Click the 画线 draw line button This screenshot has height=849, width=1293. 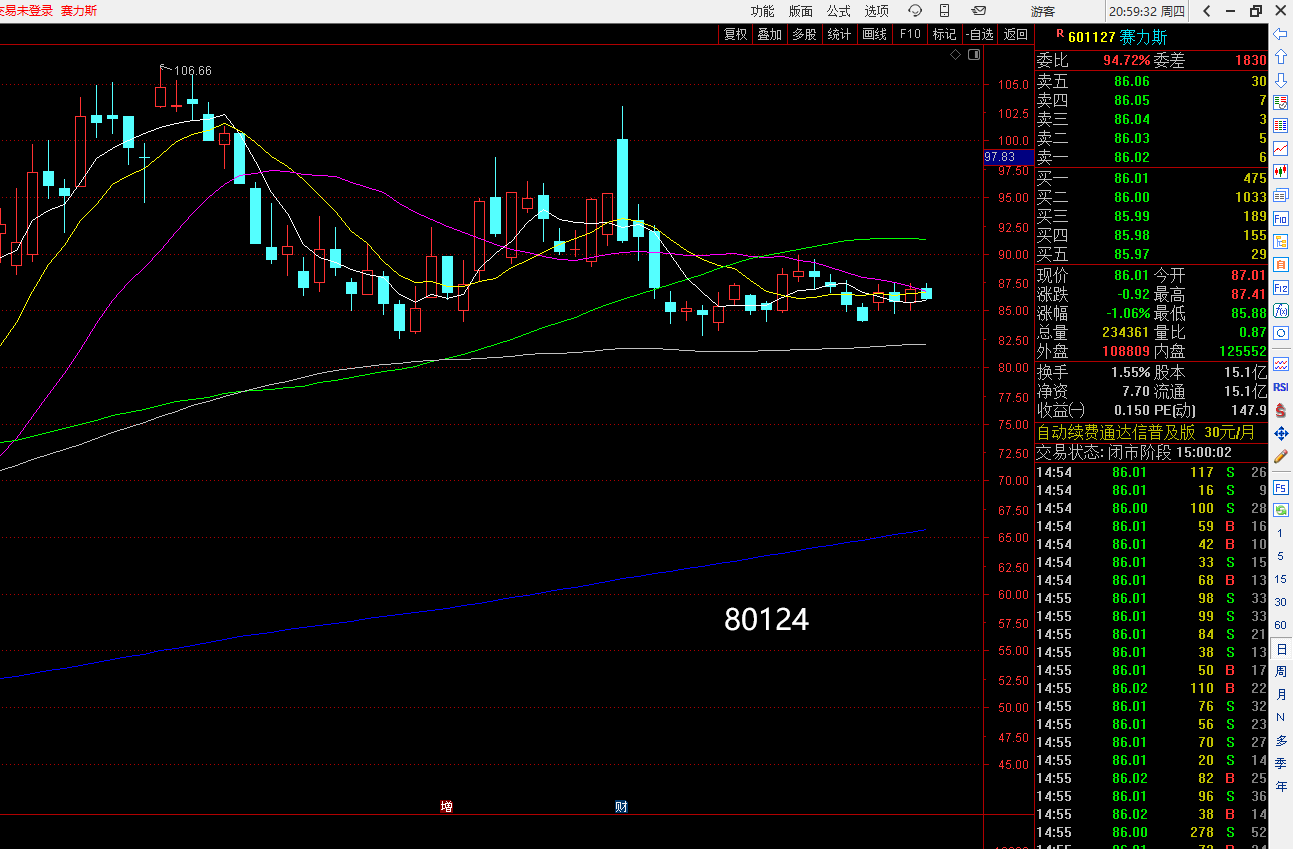(x=874, y=34)
